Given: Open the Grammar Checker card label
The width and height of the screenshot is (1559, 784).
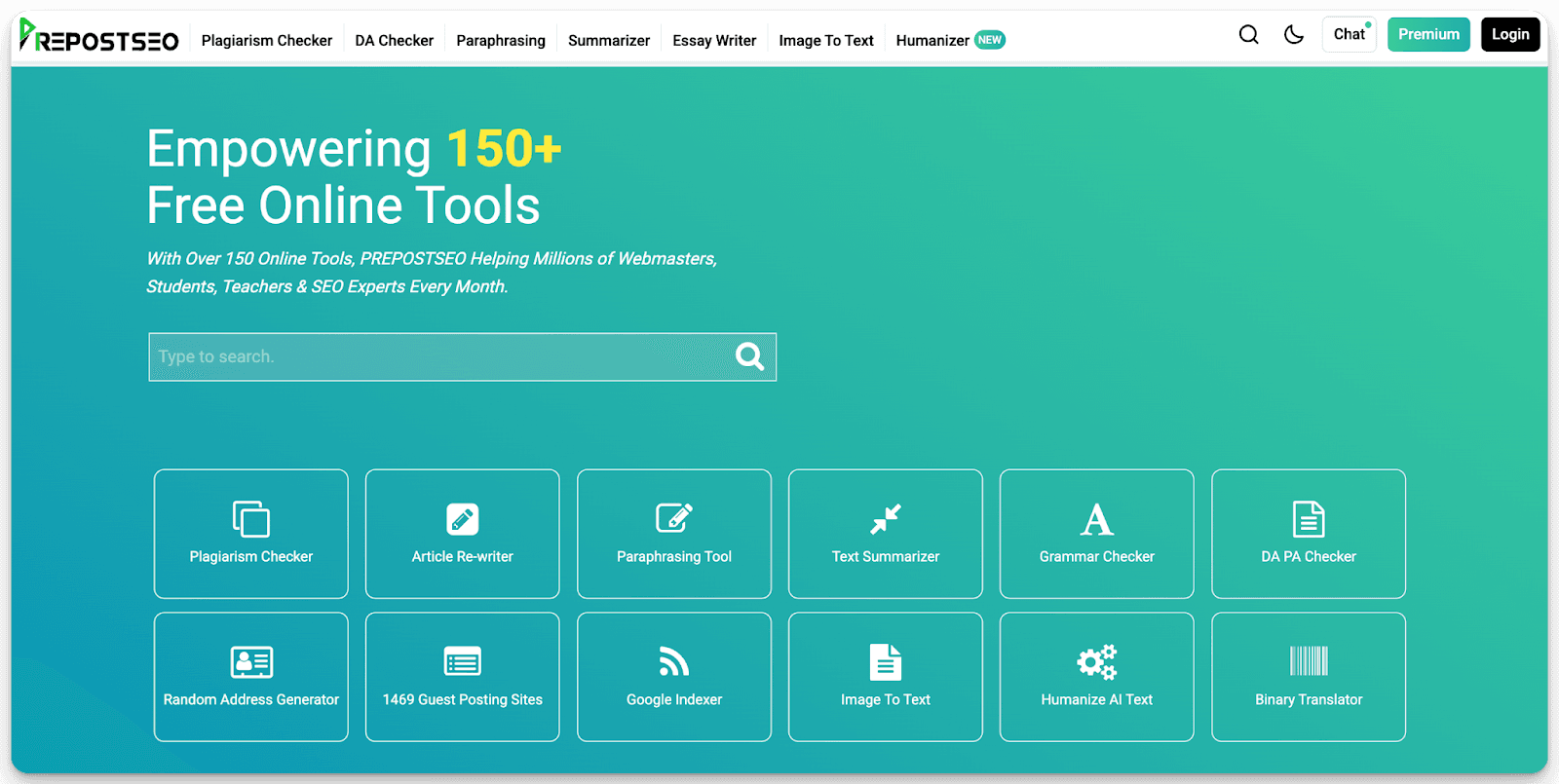Looking at the screenshot, I should (1097, 556).
